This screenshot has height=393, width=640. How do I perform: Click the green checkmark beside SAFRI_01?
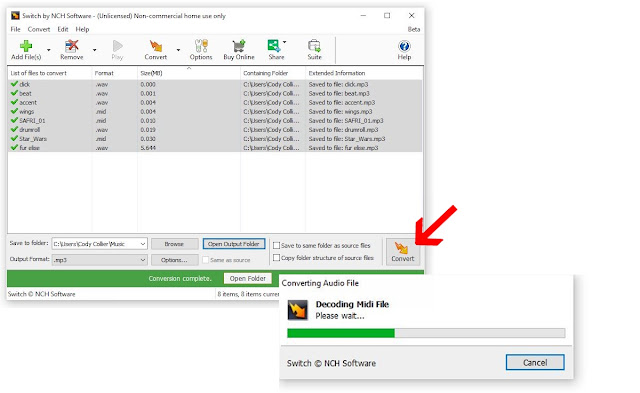click(14, 120)
